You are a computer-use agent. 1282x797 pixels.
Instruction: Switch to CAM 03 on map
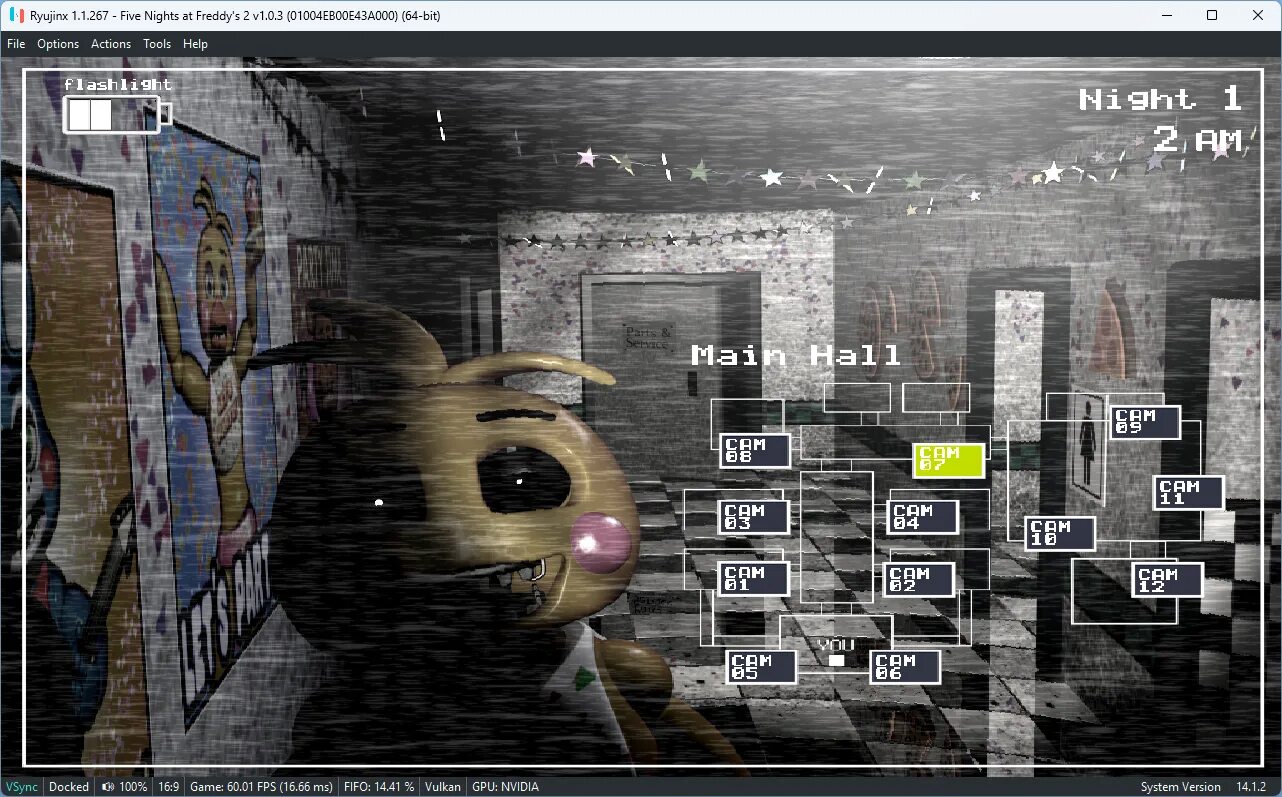[x=755, y=517]
